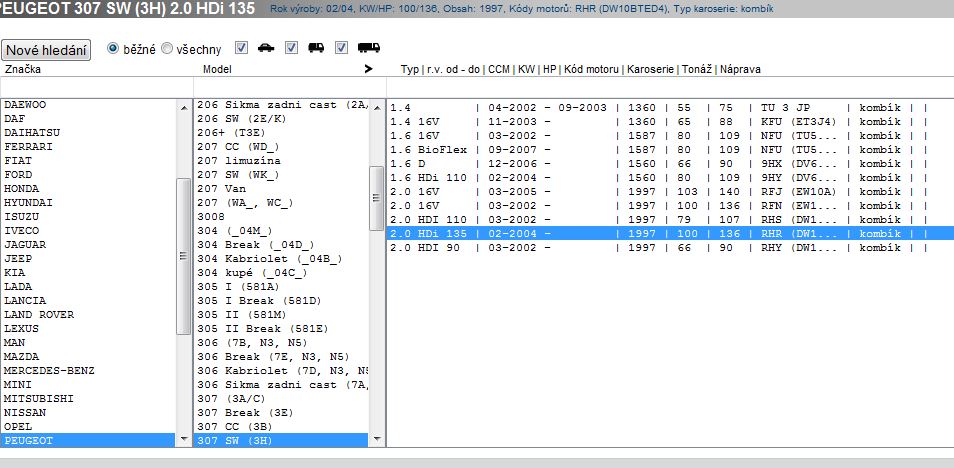The width and height of the screenshot is (954, 468).
Task: Select the 1.4 type row, 04-2002
Action: click(x=670, y=108)
